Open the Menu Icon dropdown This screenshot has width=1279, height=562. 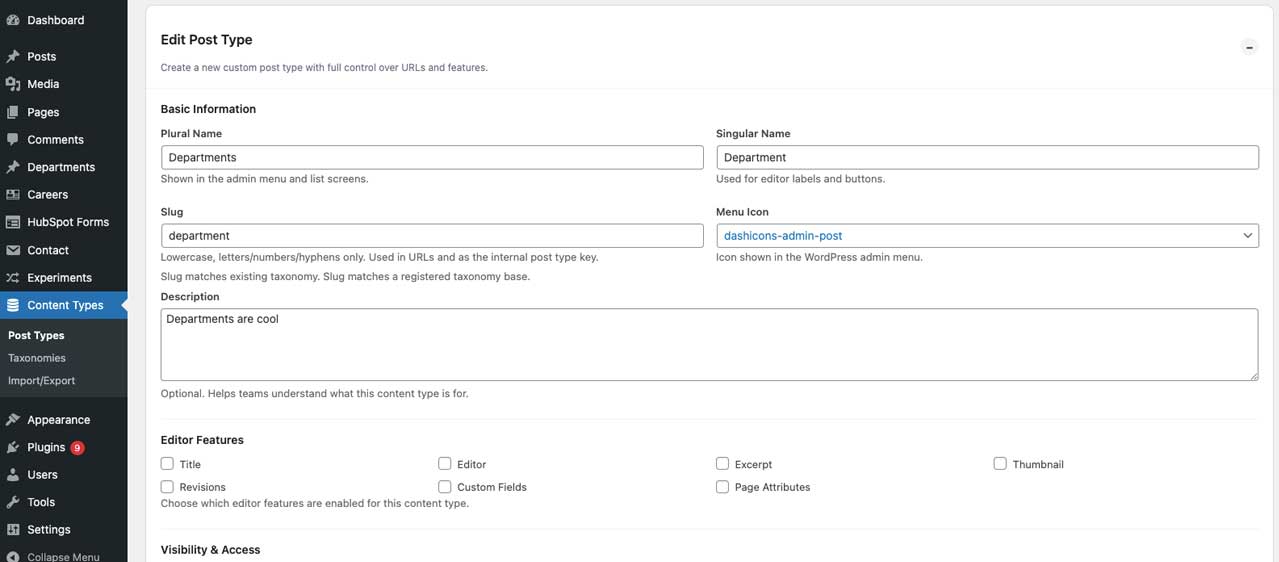click(987, 236)
